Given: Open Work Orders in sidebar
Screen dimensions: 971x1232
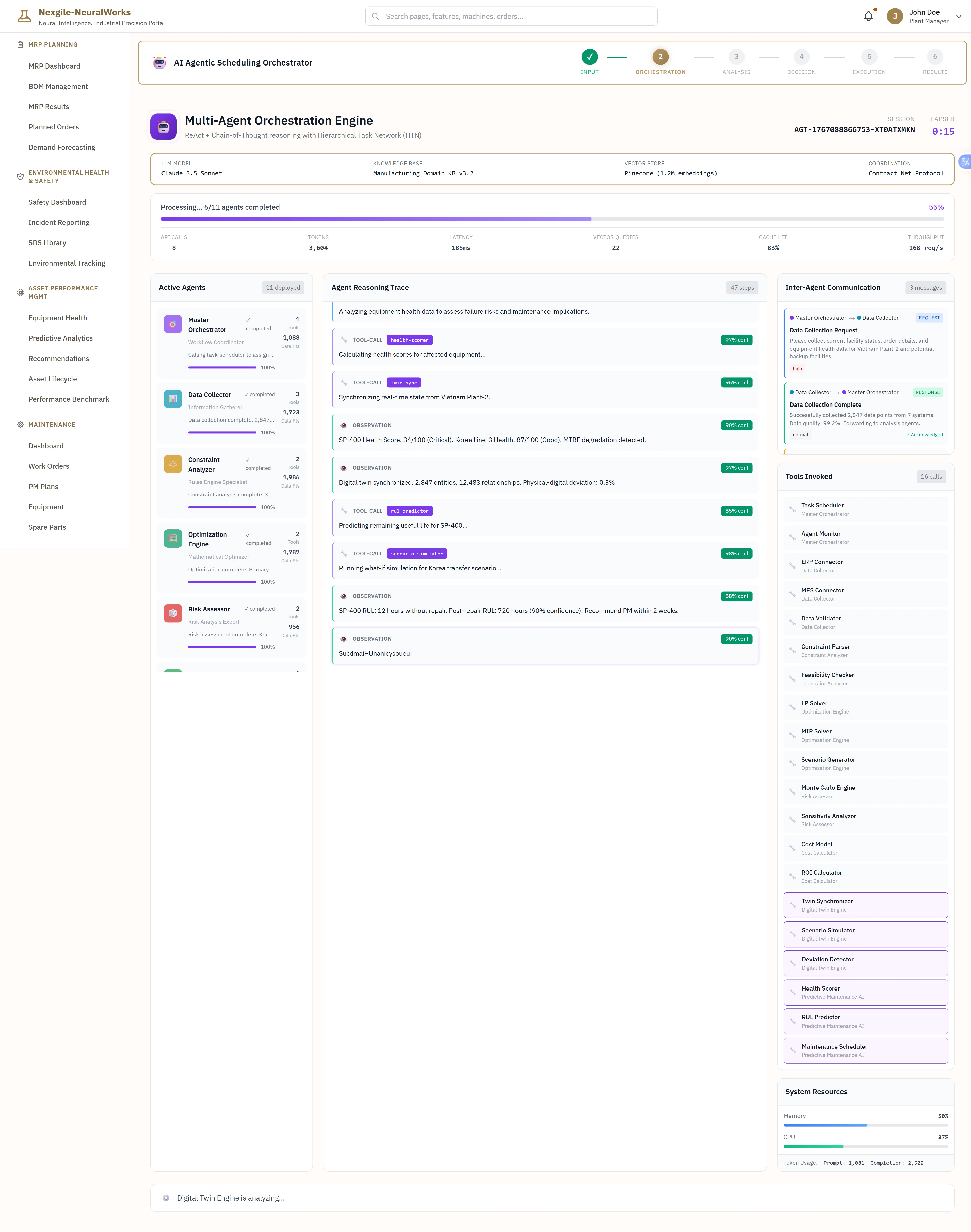Looking at the screenshot, I should click(49, 466).
